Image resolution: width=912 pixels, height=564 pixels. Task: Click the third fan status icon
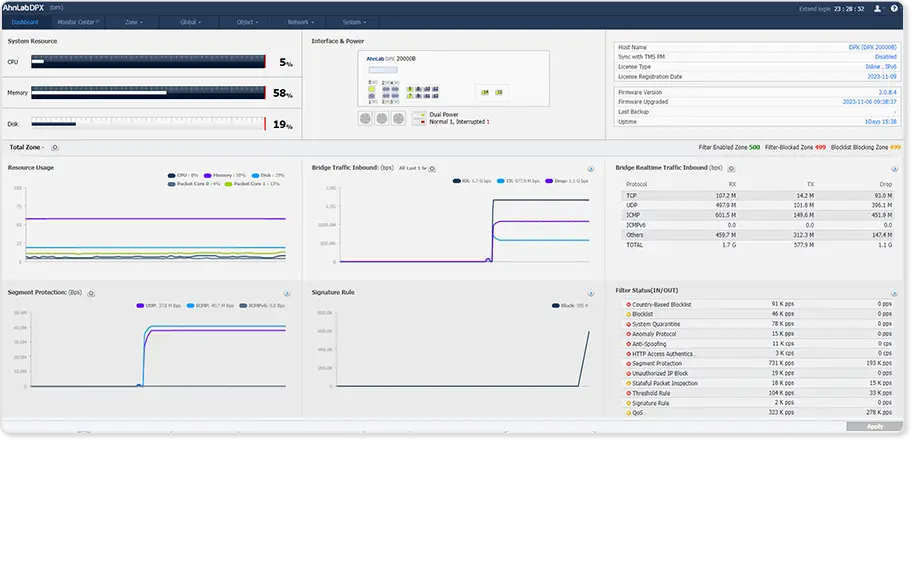[398, 119]
